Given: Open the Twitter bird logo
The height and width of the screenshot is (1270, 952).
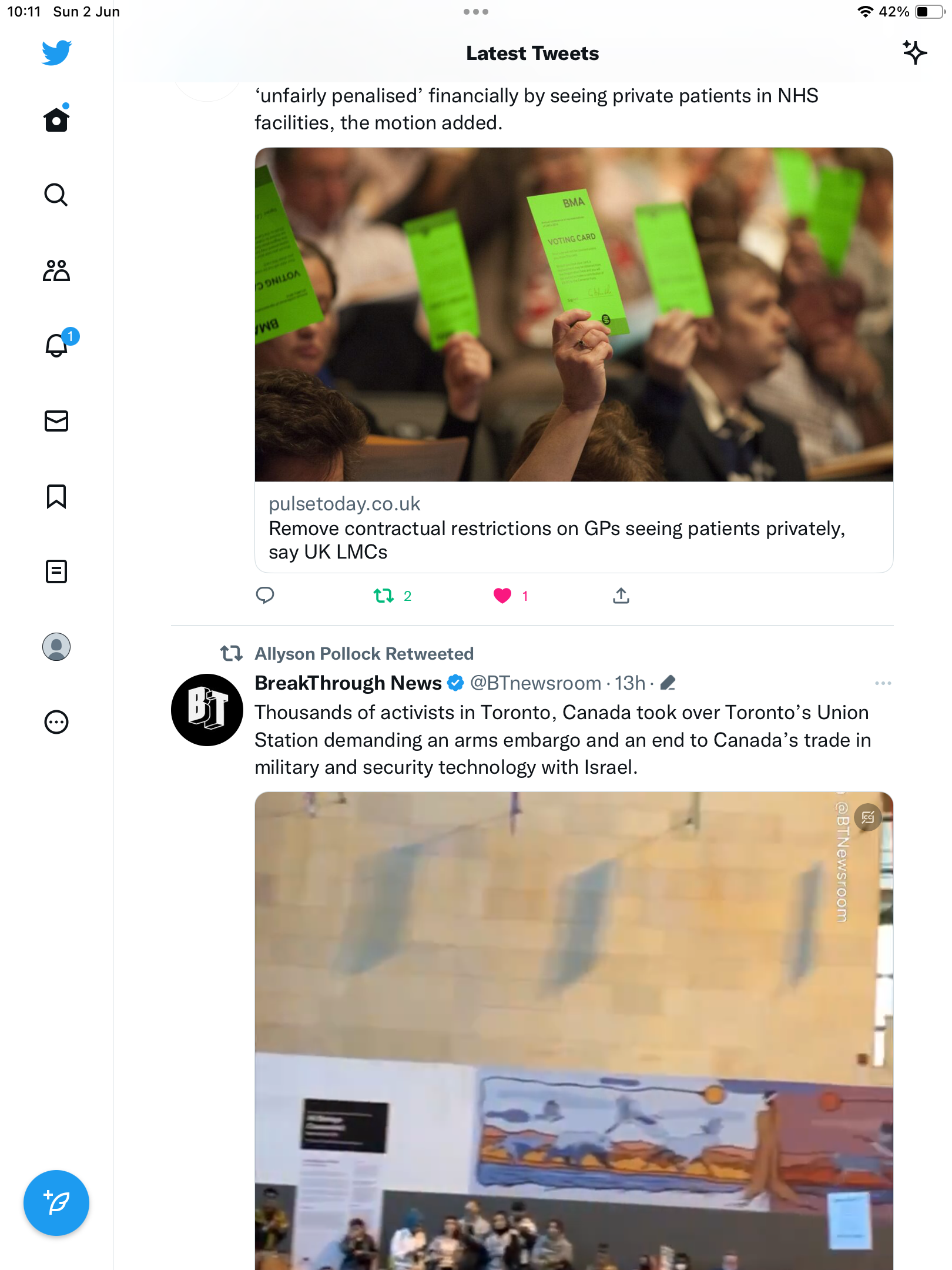Looking at the screenshot, I should (56, 53).
